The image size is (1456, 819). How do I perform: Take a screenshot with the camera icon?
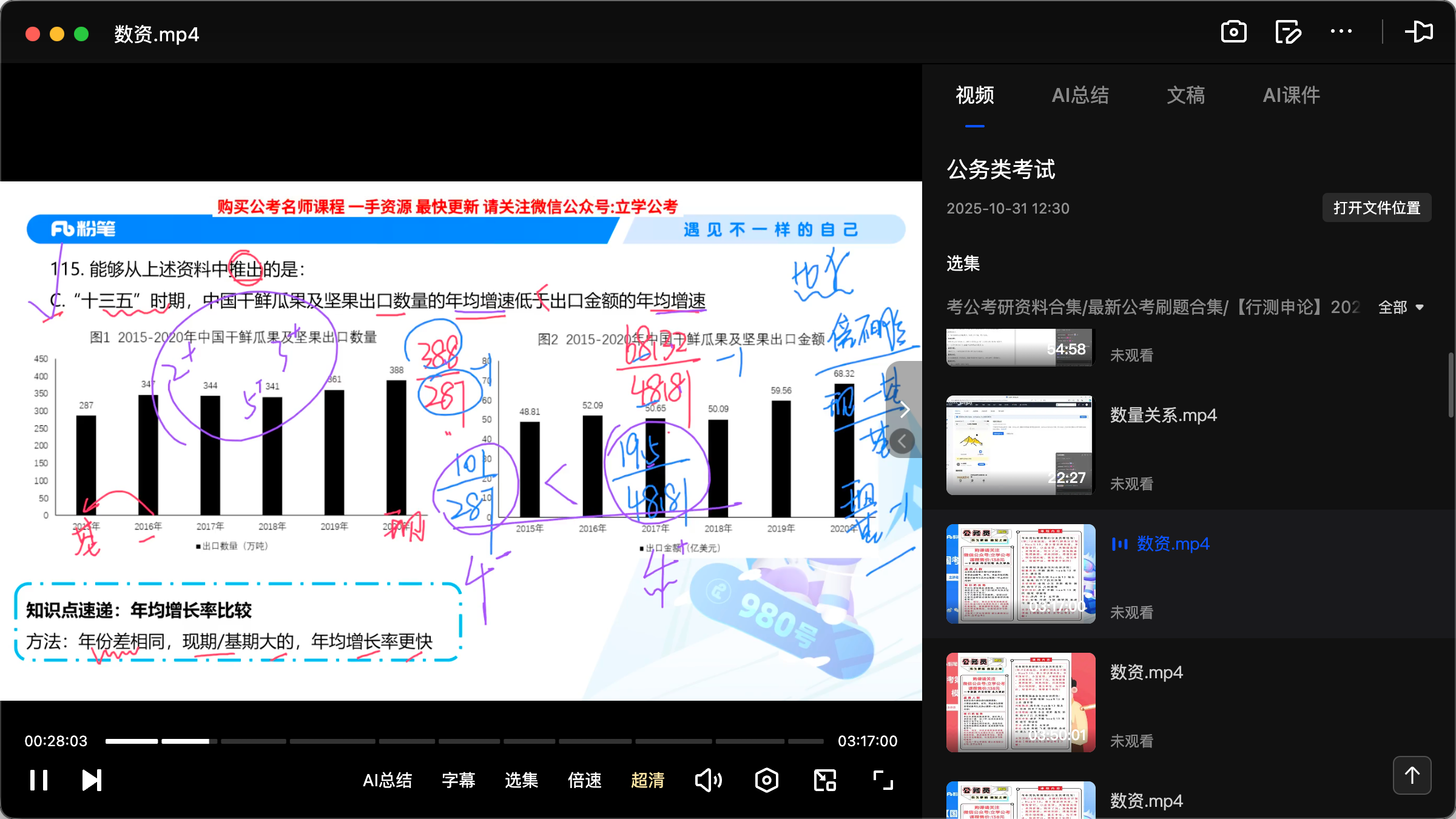(1235, 32)
